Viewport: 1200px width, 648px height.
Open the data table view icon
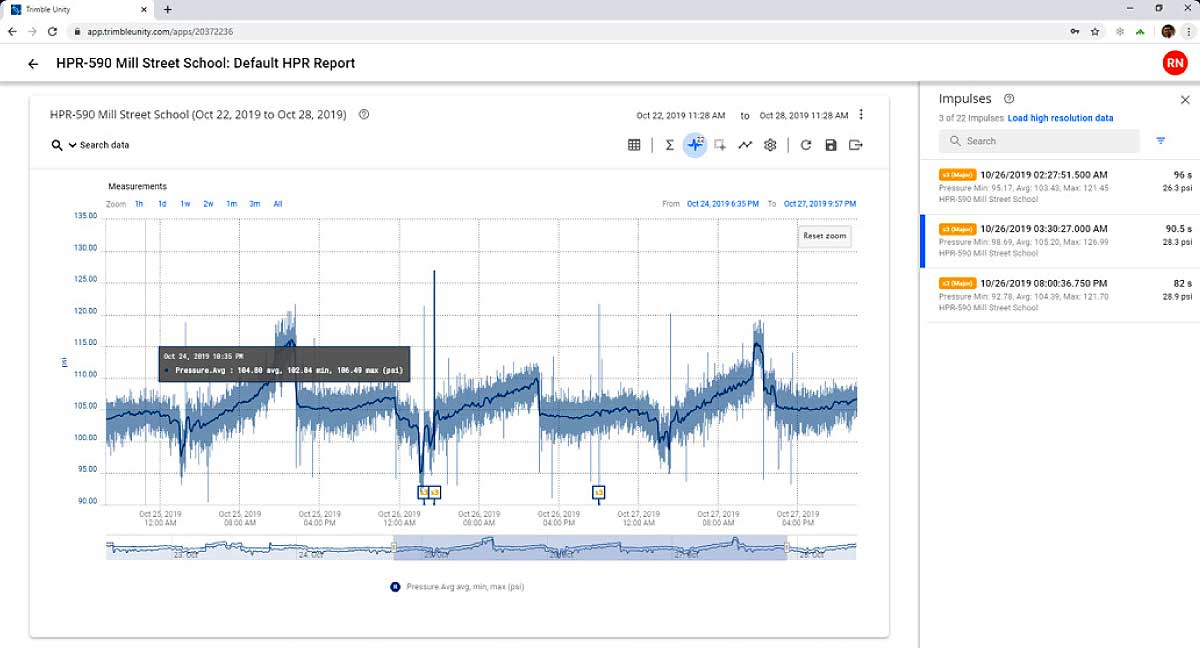634,145
